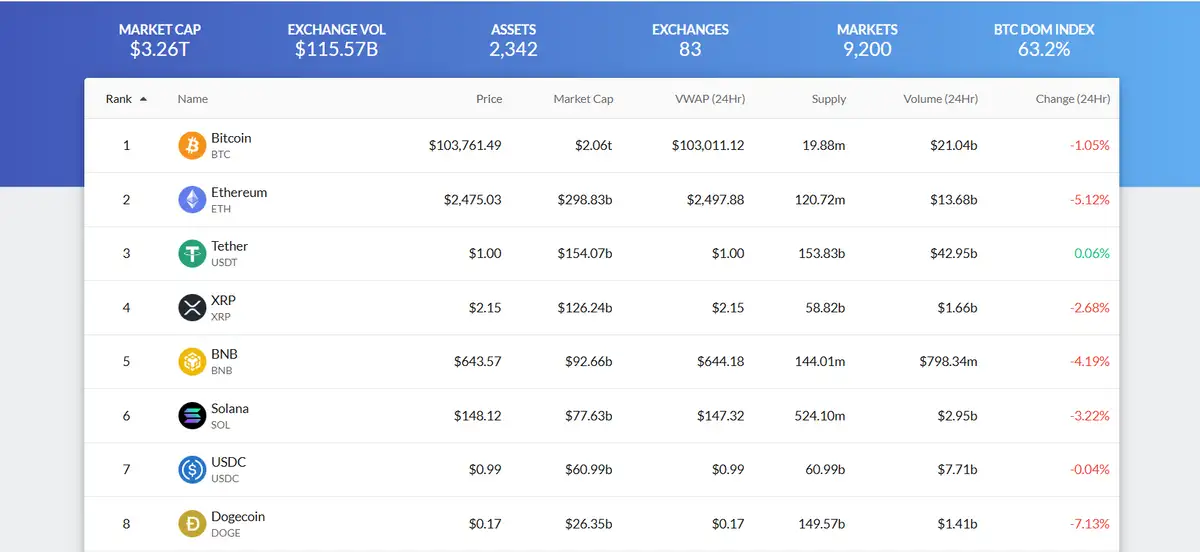The image size is (1200, 552).
Task: Click the MARKETS 9,200 stat
Action: [867, 39]
